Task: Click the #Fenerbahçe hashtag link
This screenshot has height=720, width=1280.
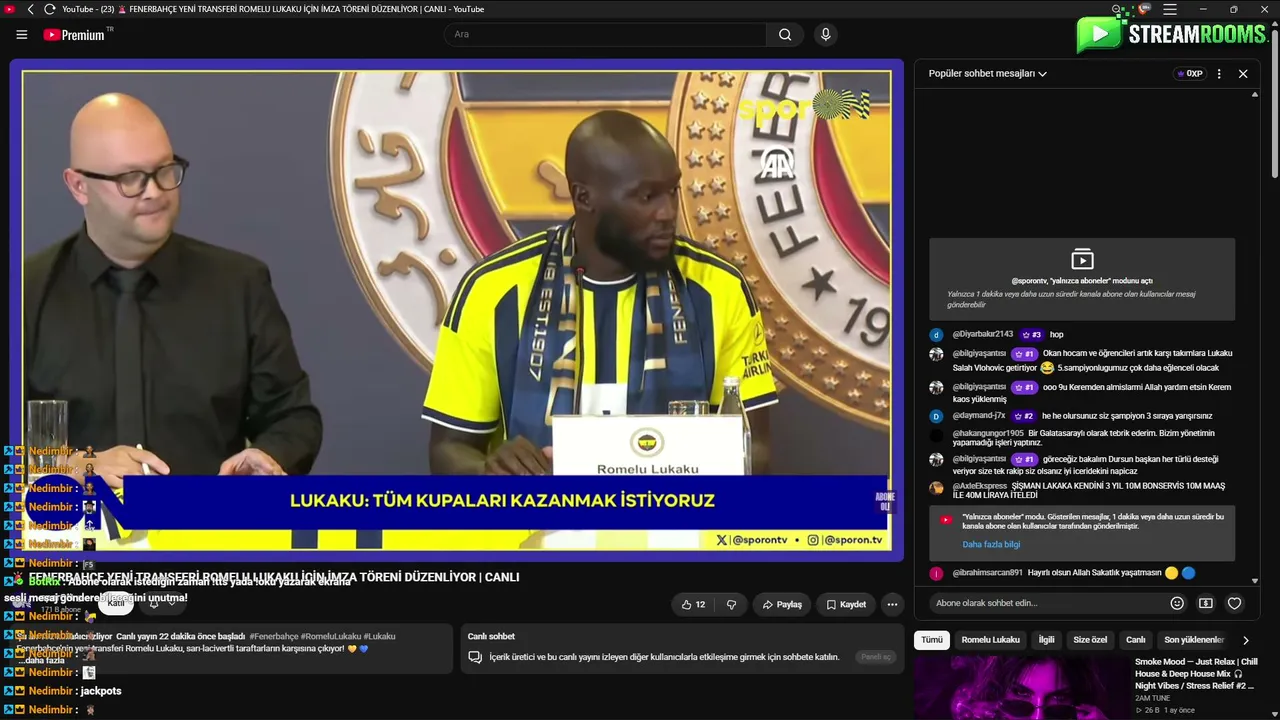Action: pos(273,636)
